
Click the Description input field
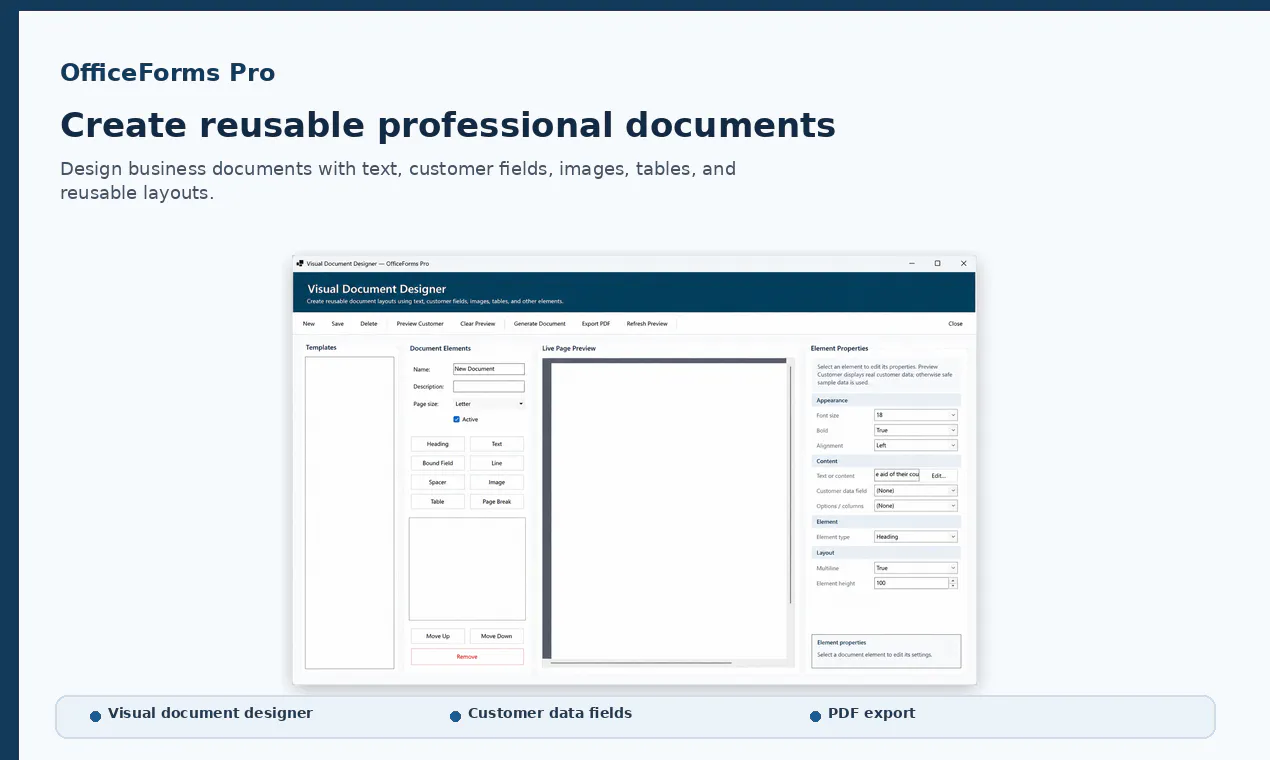[x=489, y=386]
